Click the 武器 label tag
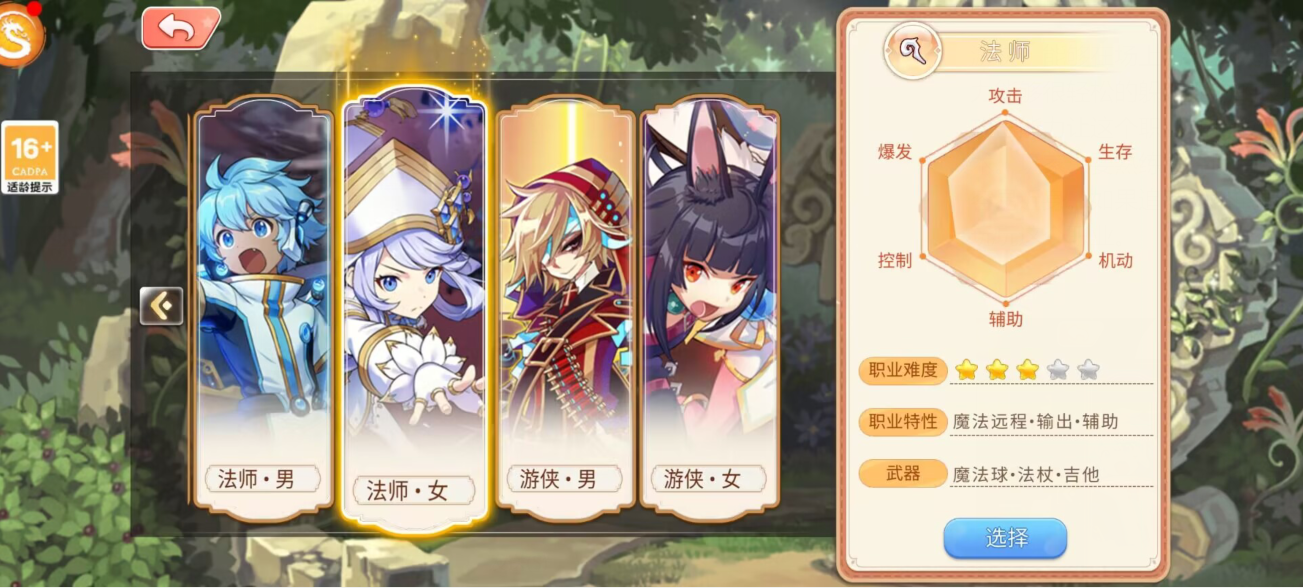Viewport: 1303px width, 588px height. point(903,473)
